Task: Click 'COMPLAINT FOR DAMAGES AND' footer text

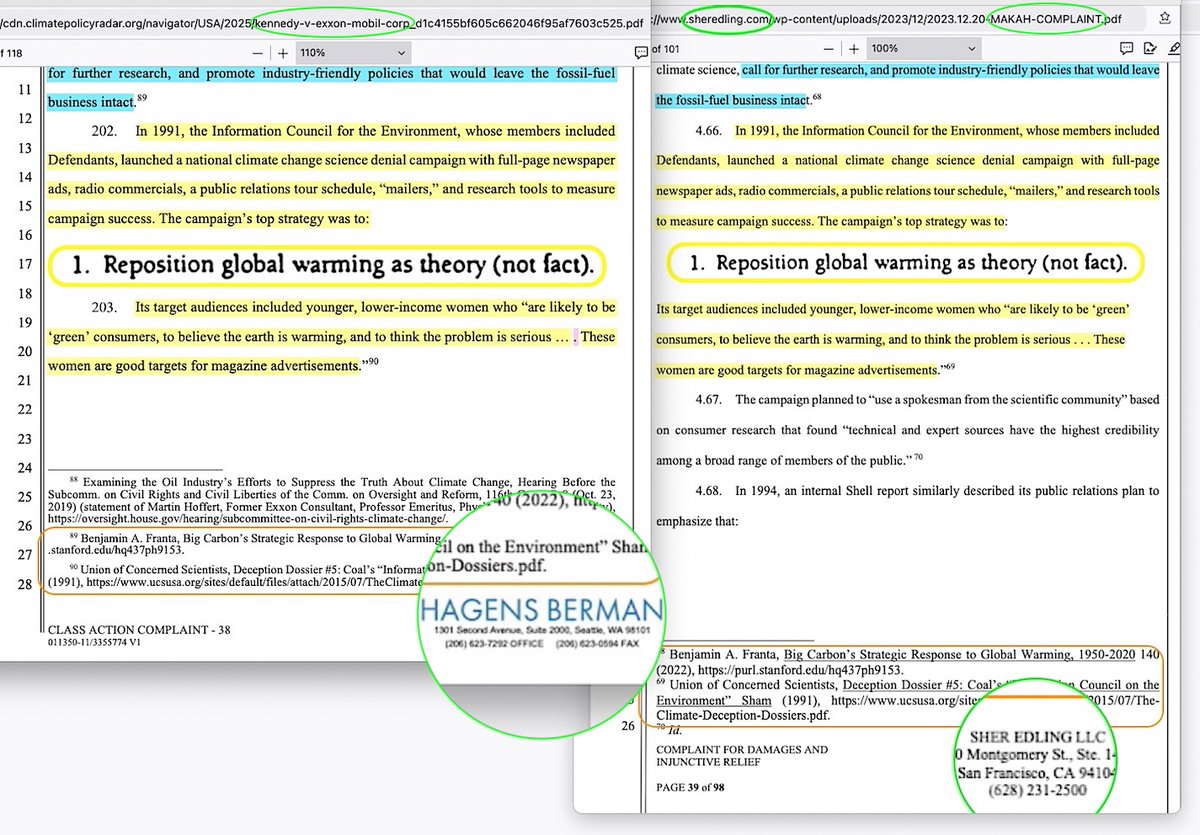Action: click(742, 749)
